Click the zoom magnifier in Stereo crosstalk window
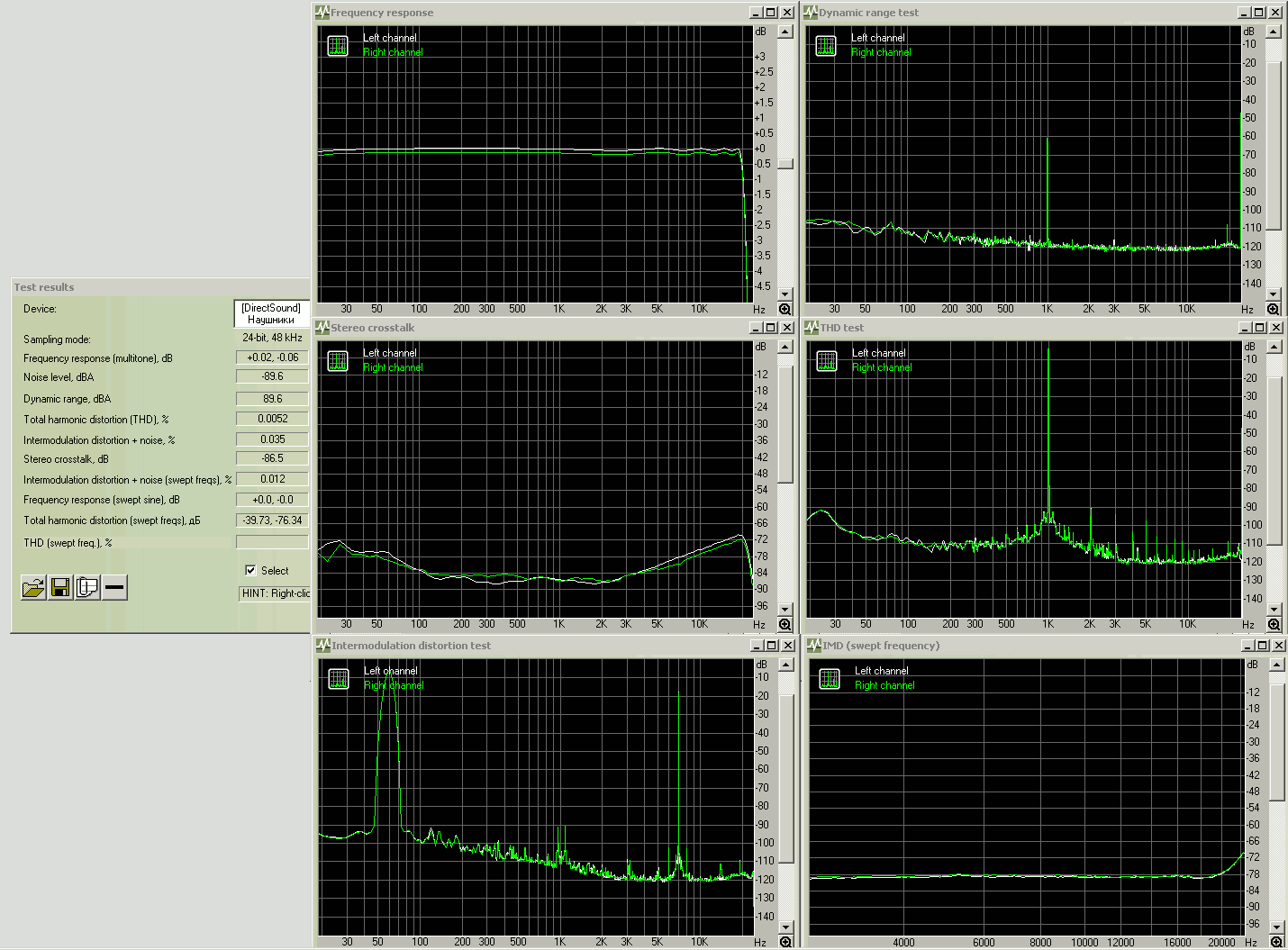Viewport: 1288px width, 950px height. (785, 624)
